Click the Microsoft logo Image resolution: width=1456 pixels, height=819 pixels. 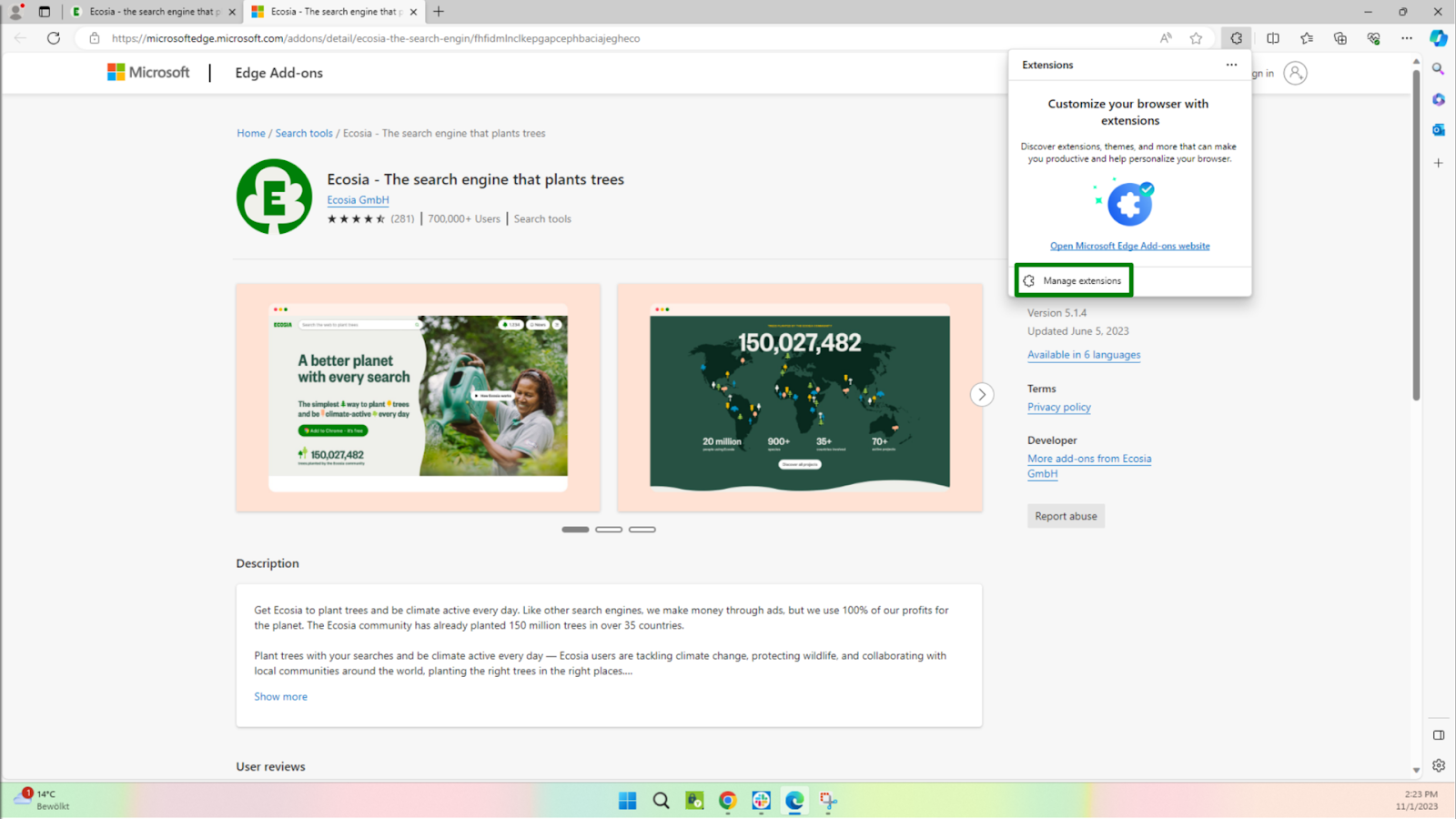coord(148,73)
